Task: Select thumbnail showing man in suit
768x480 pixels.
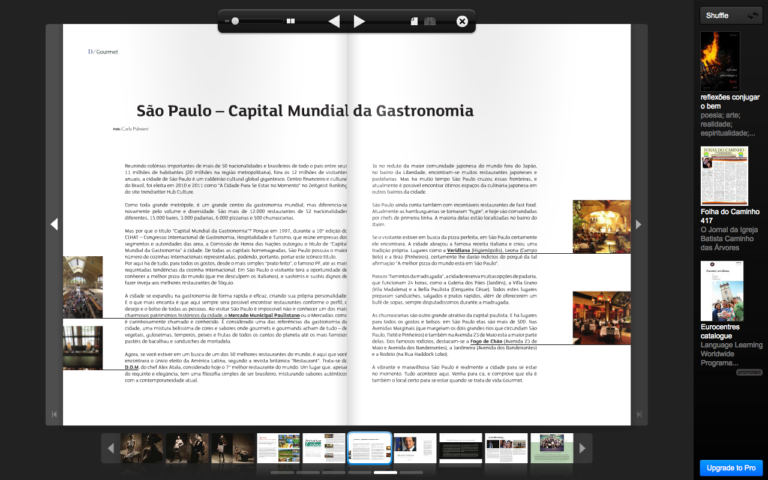Action: coord(415,448)
